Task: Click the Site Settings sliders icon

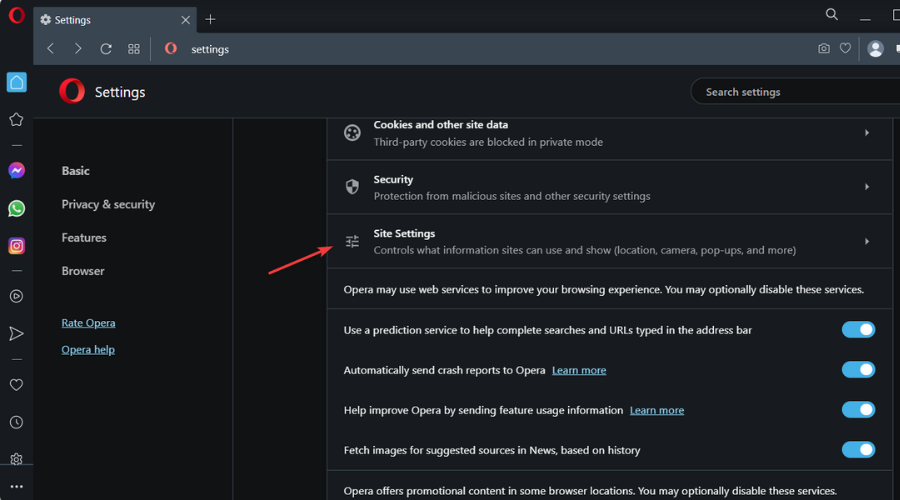Action: click(352, 242)
